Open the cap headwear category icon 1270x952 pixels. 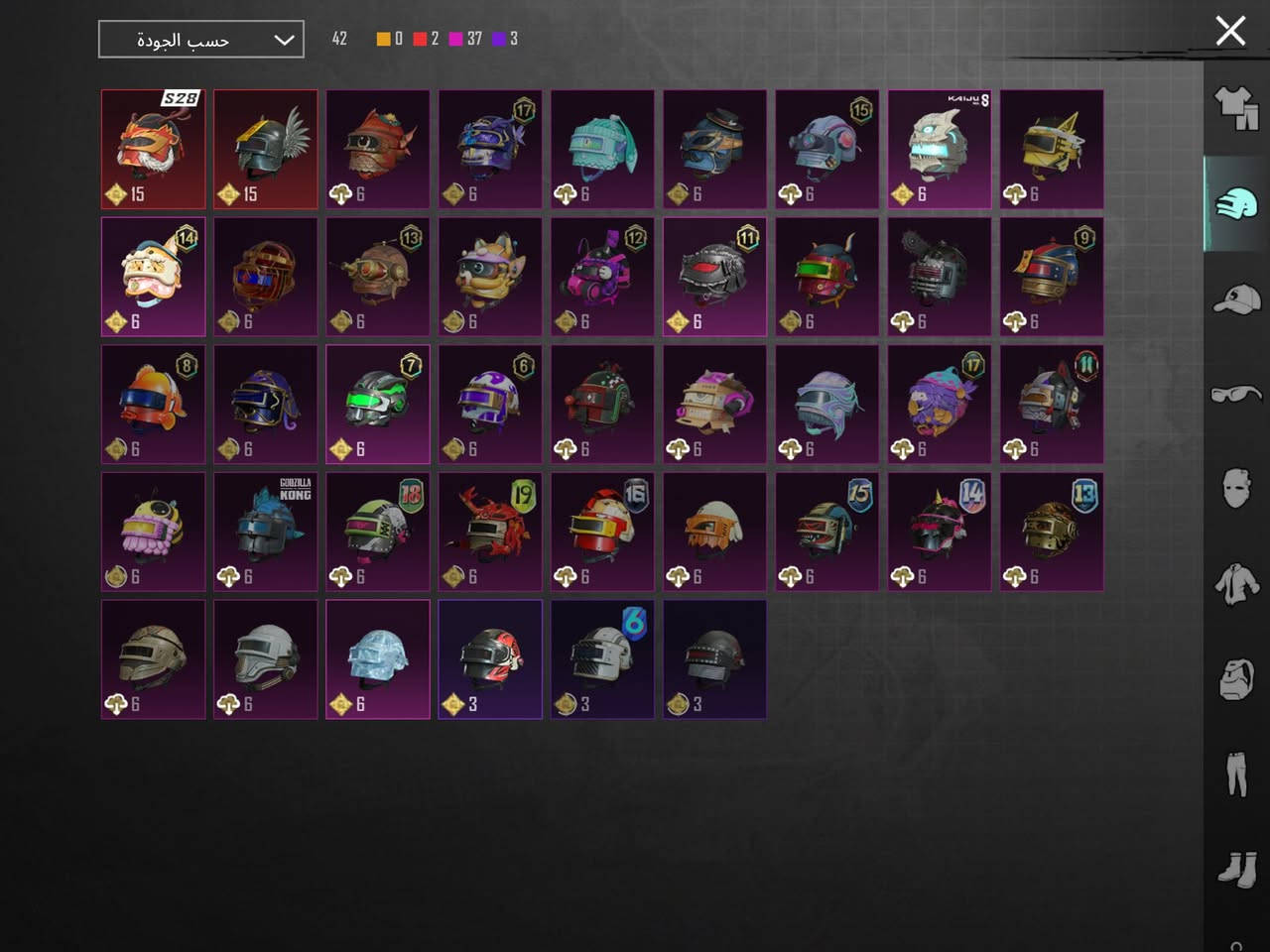(x=1236, y=298)
